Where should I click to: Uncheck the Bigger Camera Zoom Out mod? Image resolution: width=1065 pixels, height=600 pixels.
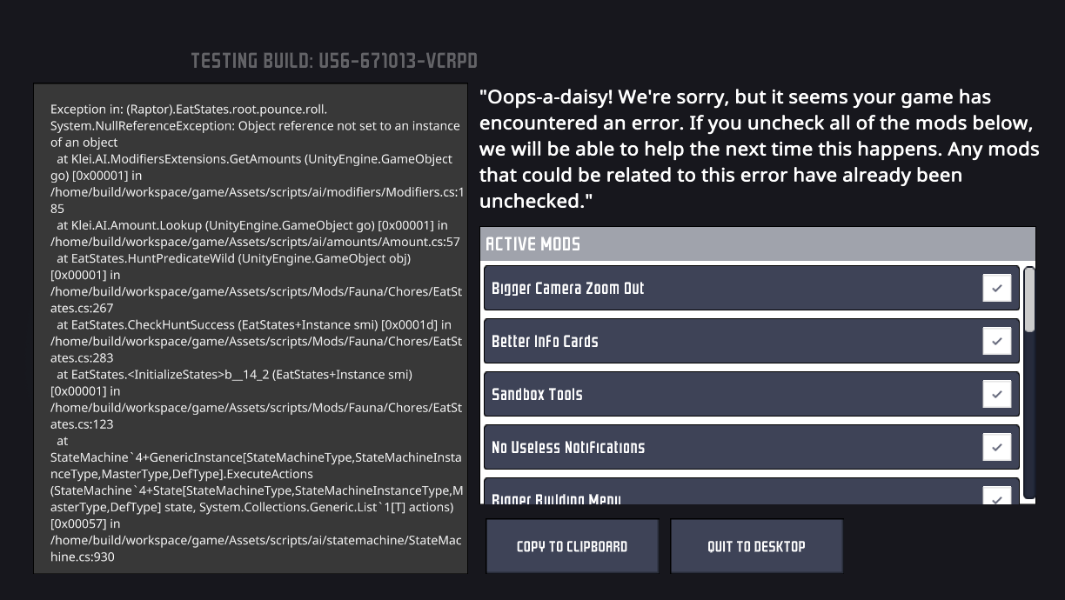pyautogui.click(x=996, y=288)
